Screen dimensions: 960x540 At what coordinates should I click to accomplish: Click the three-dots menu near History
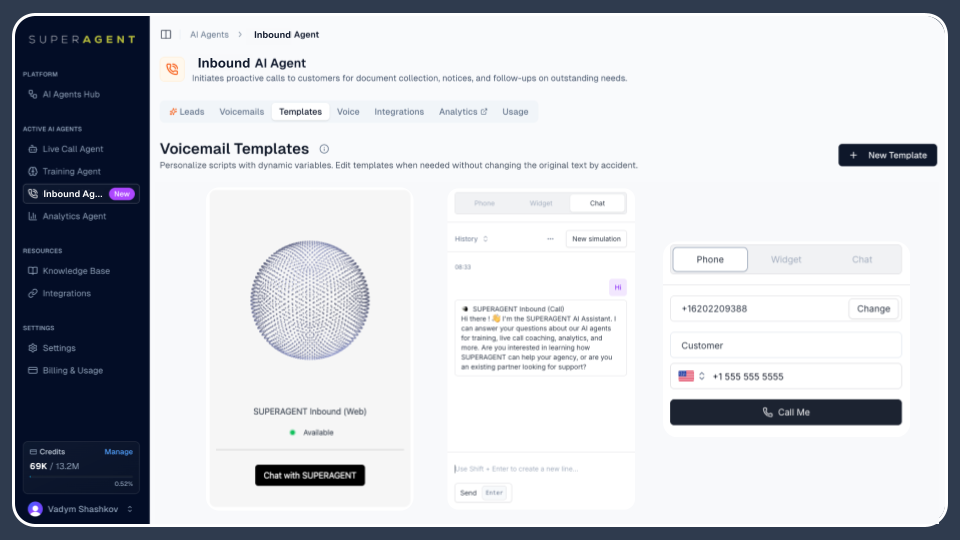tap(550, 239)
